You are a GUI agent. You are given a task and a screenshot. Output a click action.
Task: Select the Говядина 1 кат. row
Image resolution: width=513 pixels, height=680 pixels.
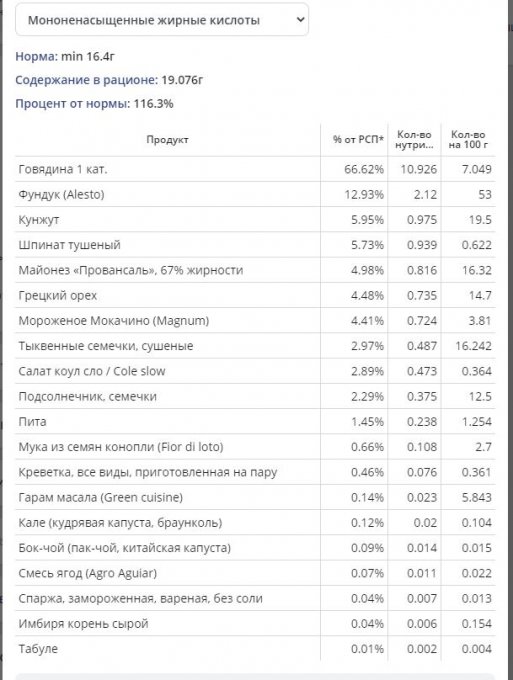(255, 169)
